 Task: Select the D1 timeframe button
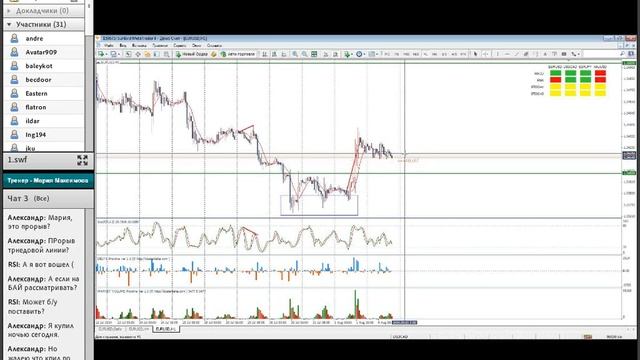click(444, 54)
